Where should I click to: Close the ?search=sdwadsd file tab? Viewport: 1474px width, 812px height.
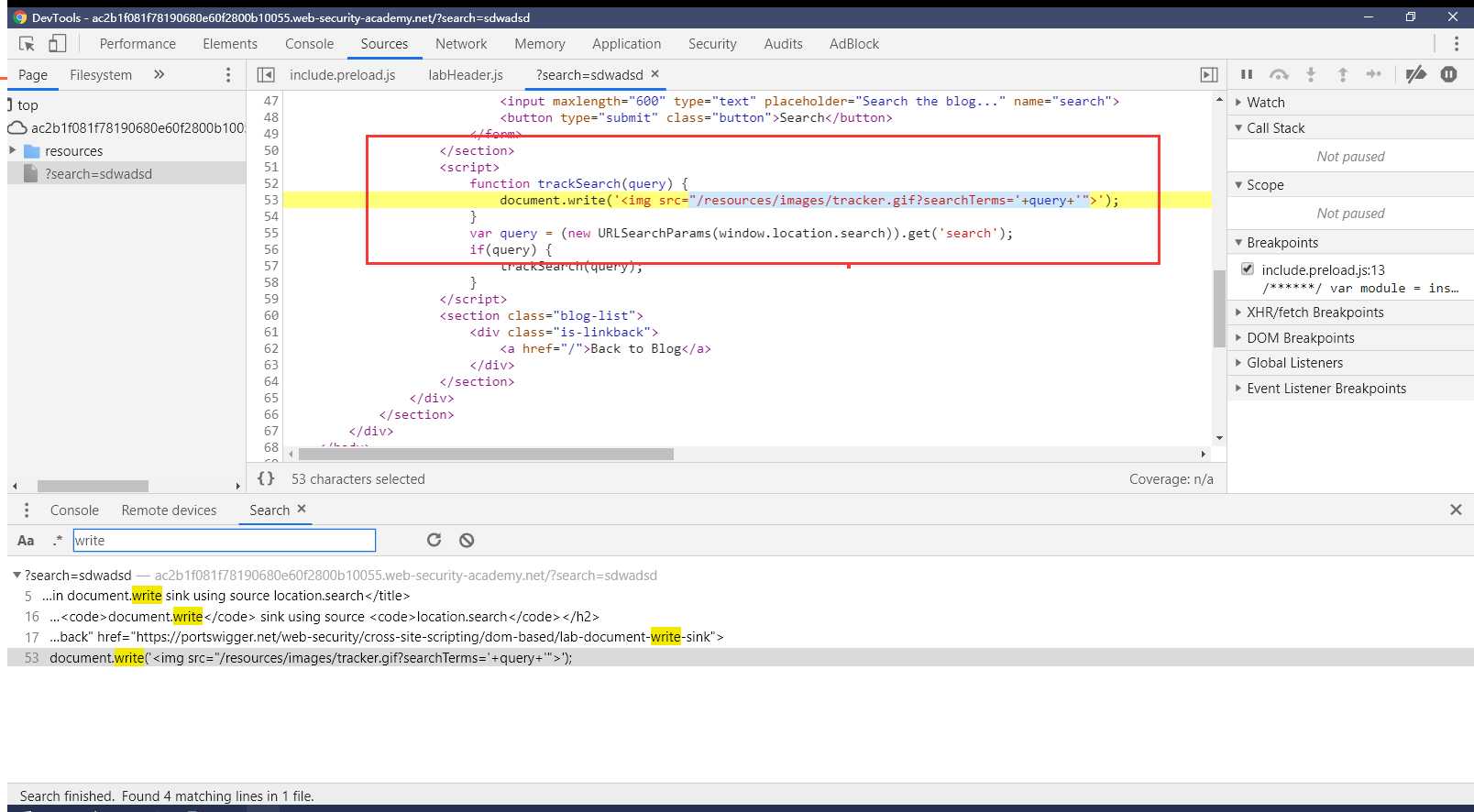pyautogui.click(x=654, y=74)
